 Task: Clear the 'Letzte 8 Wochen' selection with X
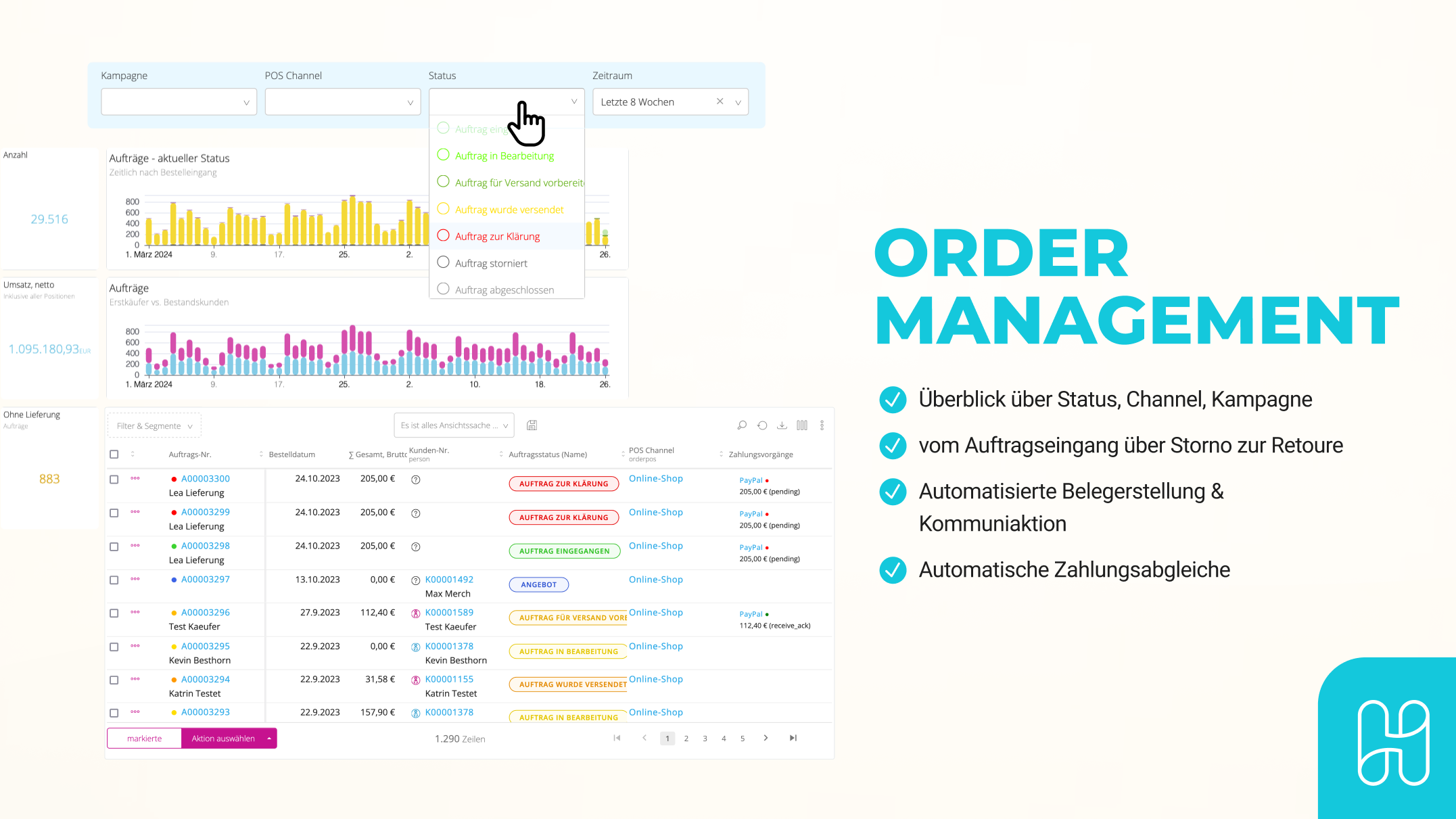[720, 101]
